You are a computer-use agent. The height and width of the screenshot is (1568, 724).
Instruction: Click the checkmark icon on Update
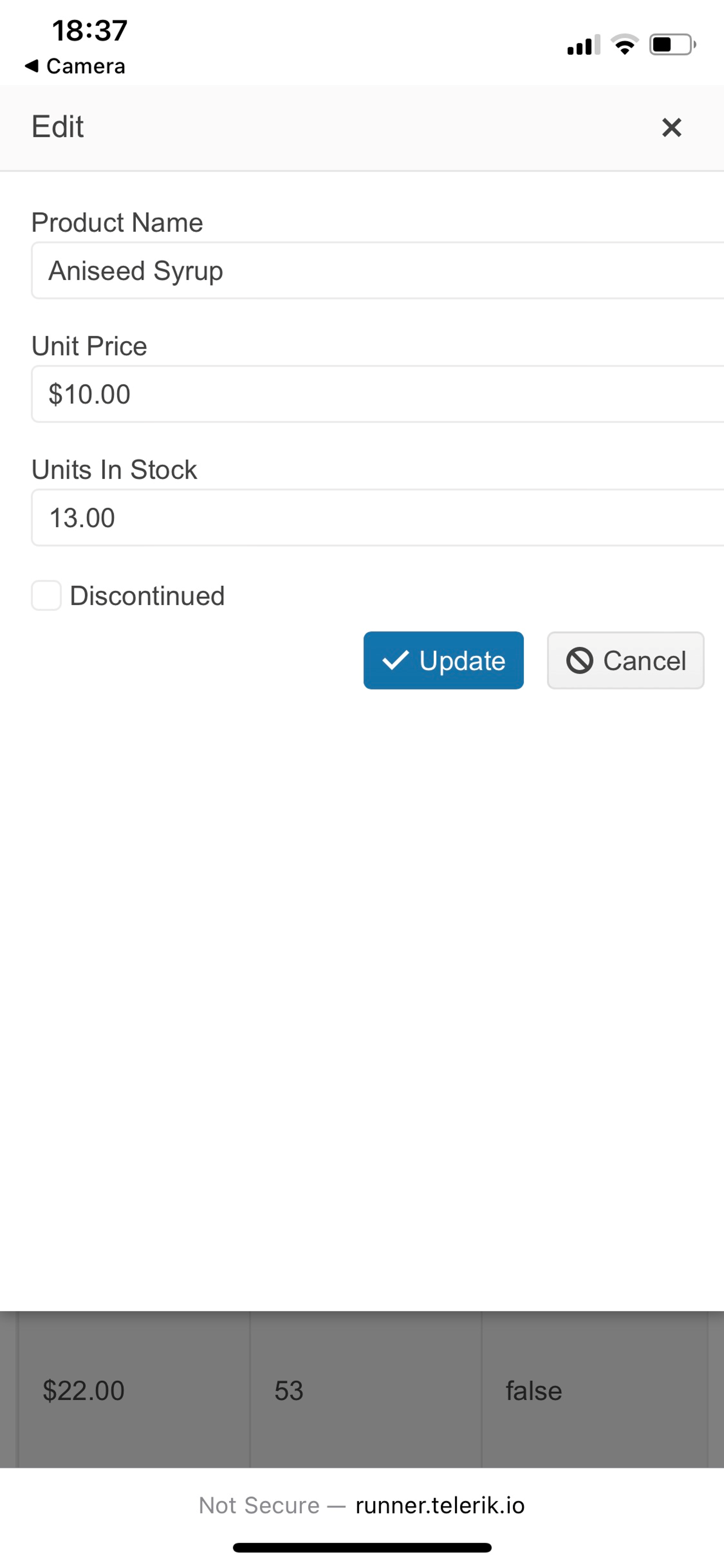pos(395,660)
